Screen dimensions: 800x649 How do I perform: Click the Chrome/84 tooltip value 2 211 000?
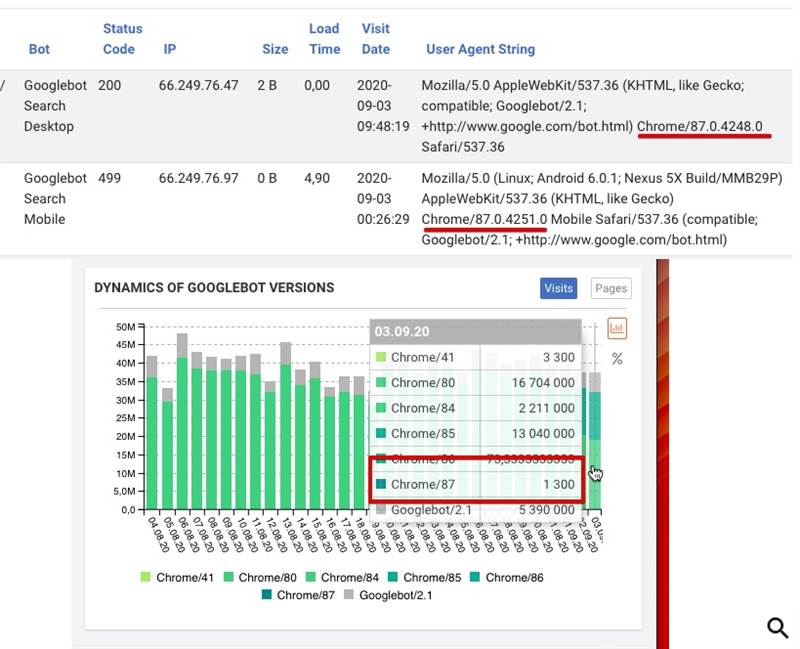click(546, 408)
